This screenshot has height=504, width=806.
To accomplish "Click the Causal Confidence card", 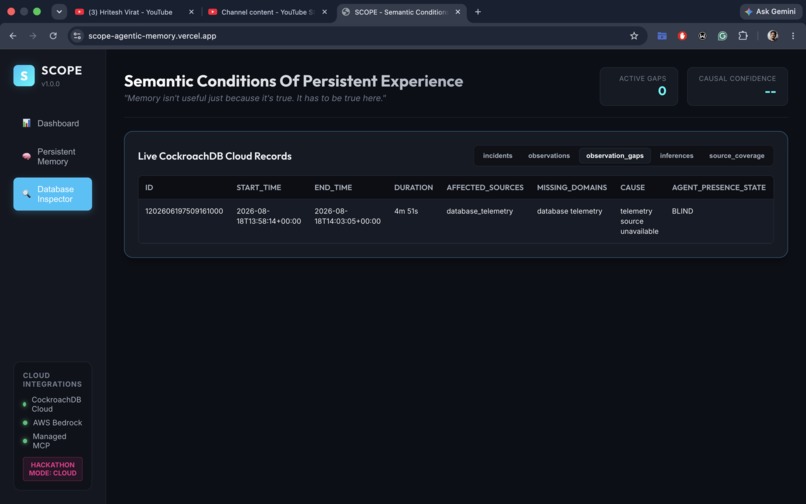I will pyautogui.click(x=737, y=86).
